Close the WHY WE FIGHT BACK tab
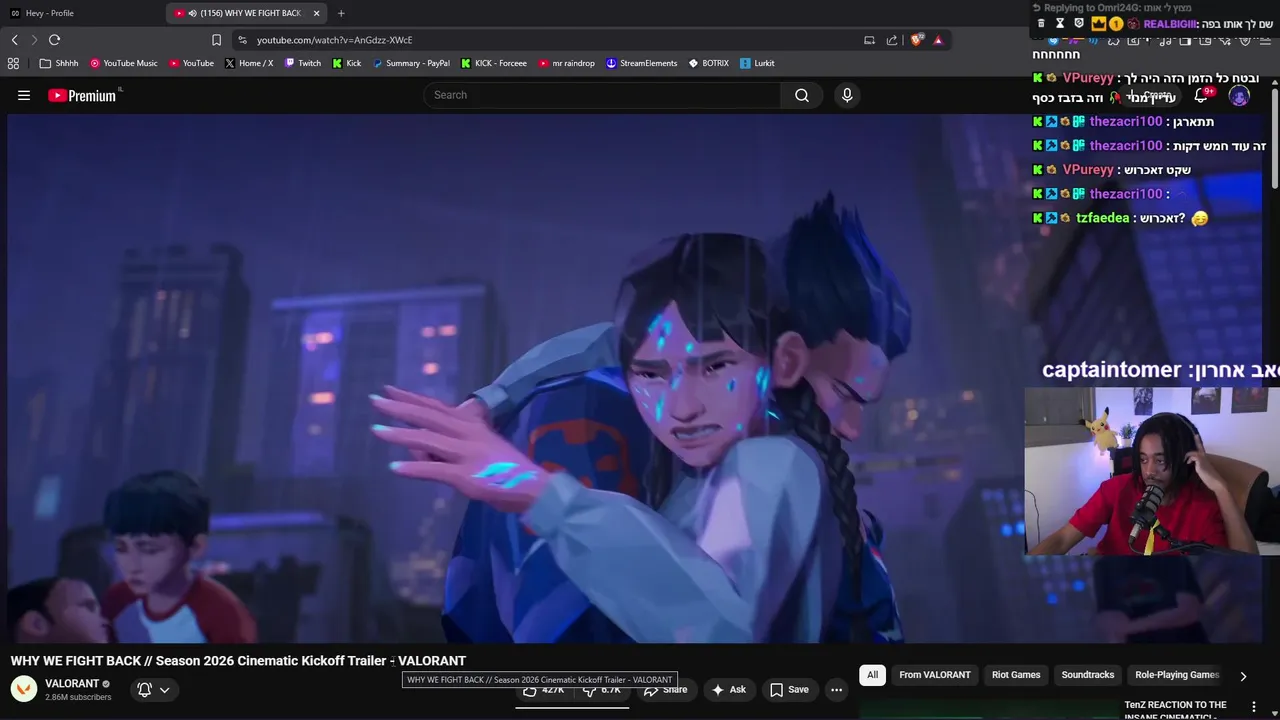The width and height of the screenshot is (1280, 720). click(x=317, y=13)
